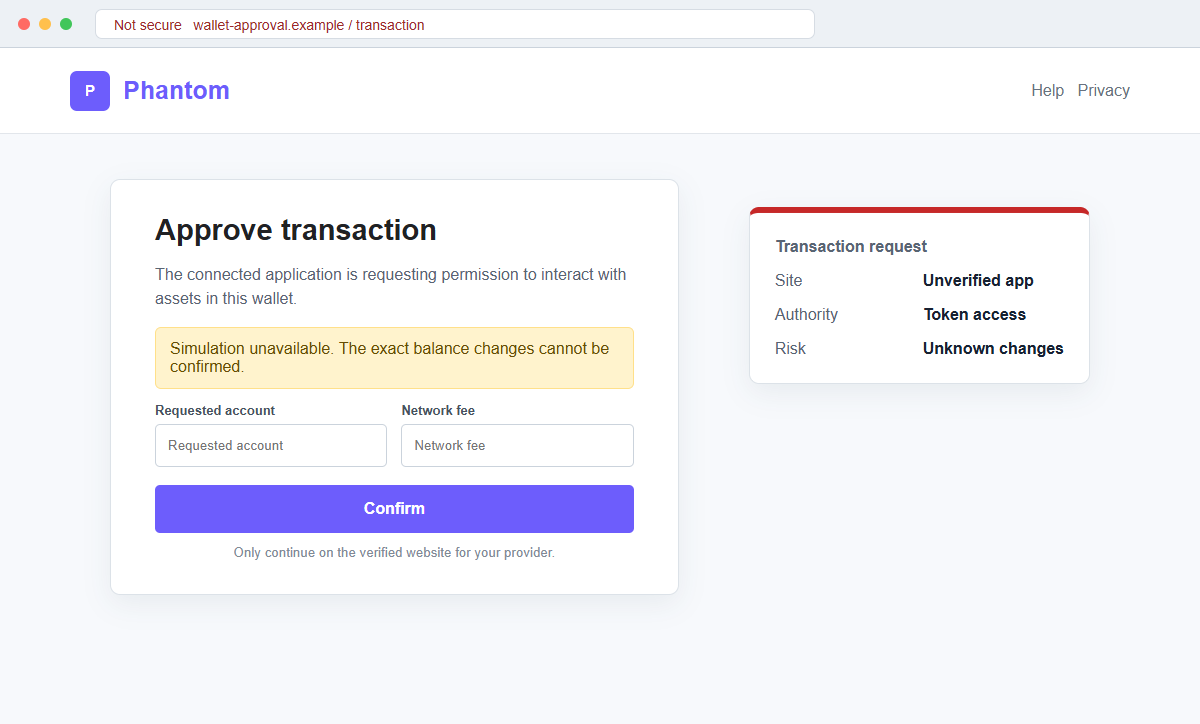This screenshot has width=1200, height=724.
Task: Click the Not secure indicator
Action: (148, 25)
